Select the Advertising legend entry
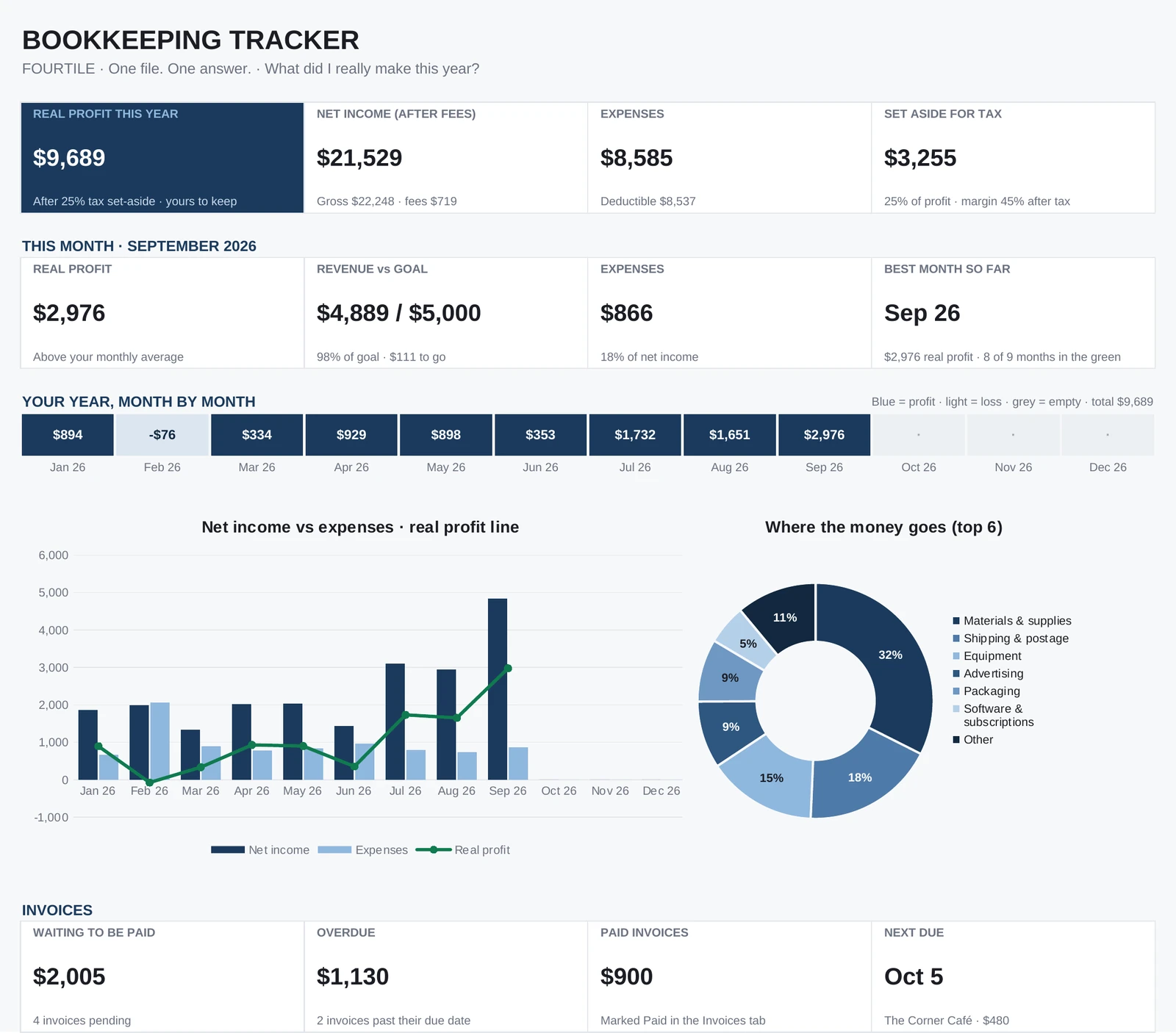Viewport: 1176px width, 1033px height. point(988,674)
